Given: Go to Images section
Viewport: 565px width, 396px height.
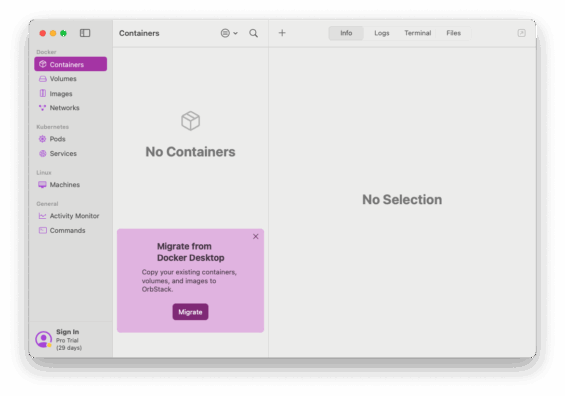Looking at the screenshot, I should [71, 93].
